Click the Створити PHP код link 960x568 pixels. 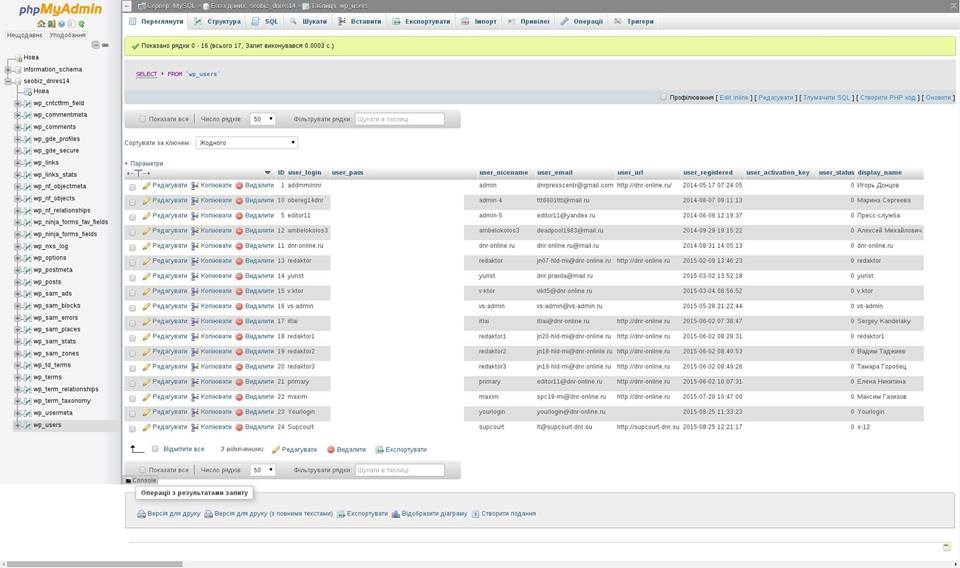point(887,98)
